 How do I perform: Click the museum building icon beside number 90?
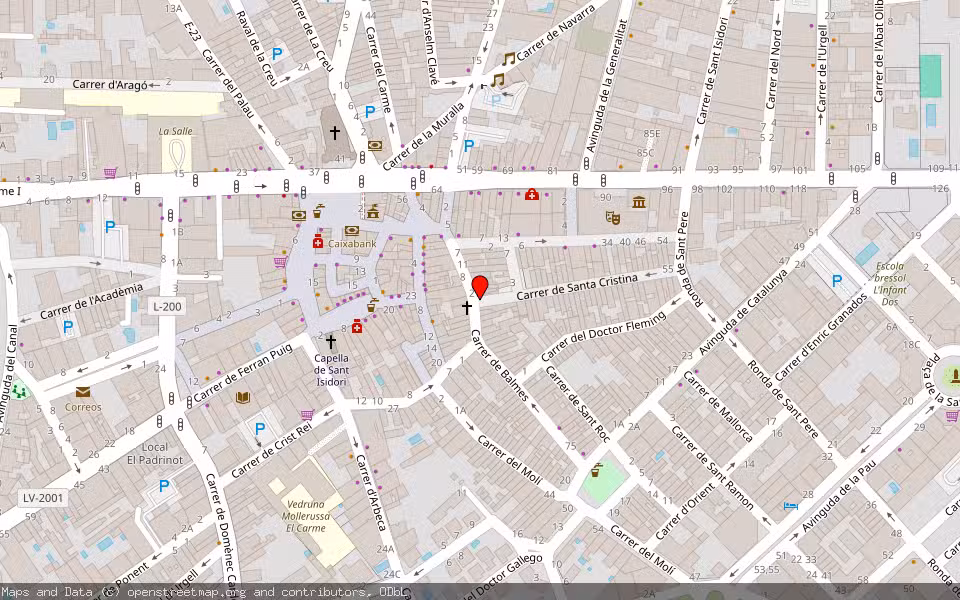(639, 202)
